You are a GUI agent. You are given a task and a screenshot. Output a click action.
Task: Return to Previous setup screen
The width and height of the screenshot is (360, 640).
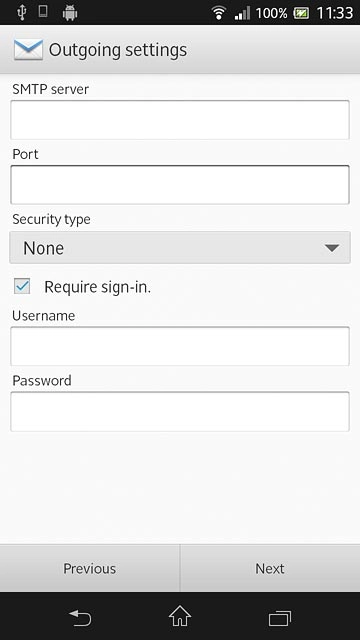tap(90, 568)
